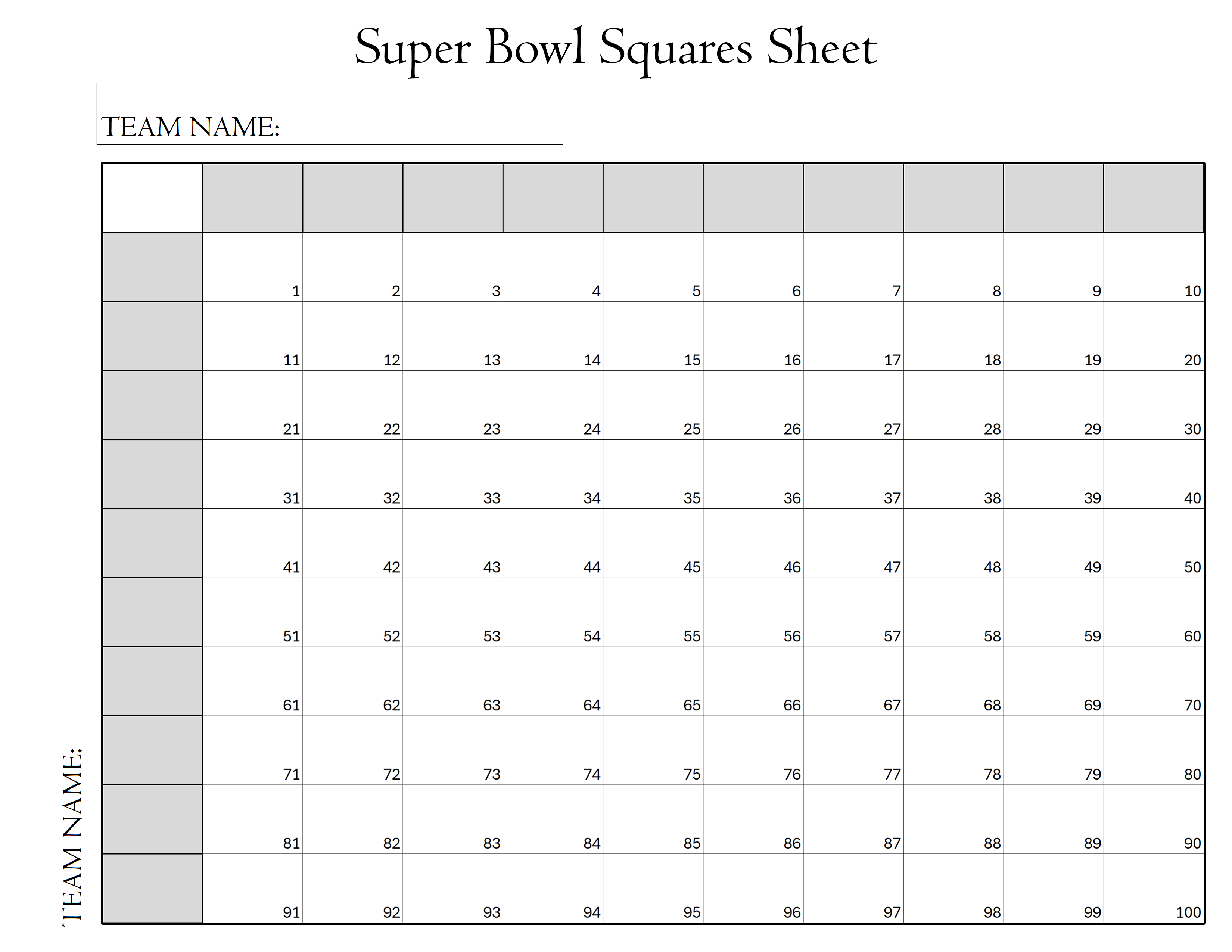The height and width of the screenshot is (952, 1232).
Task: Select the square numbered 10
Action: point(1154,267)
